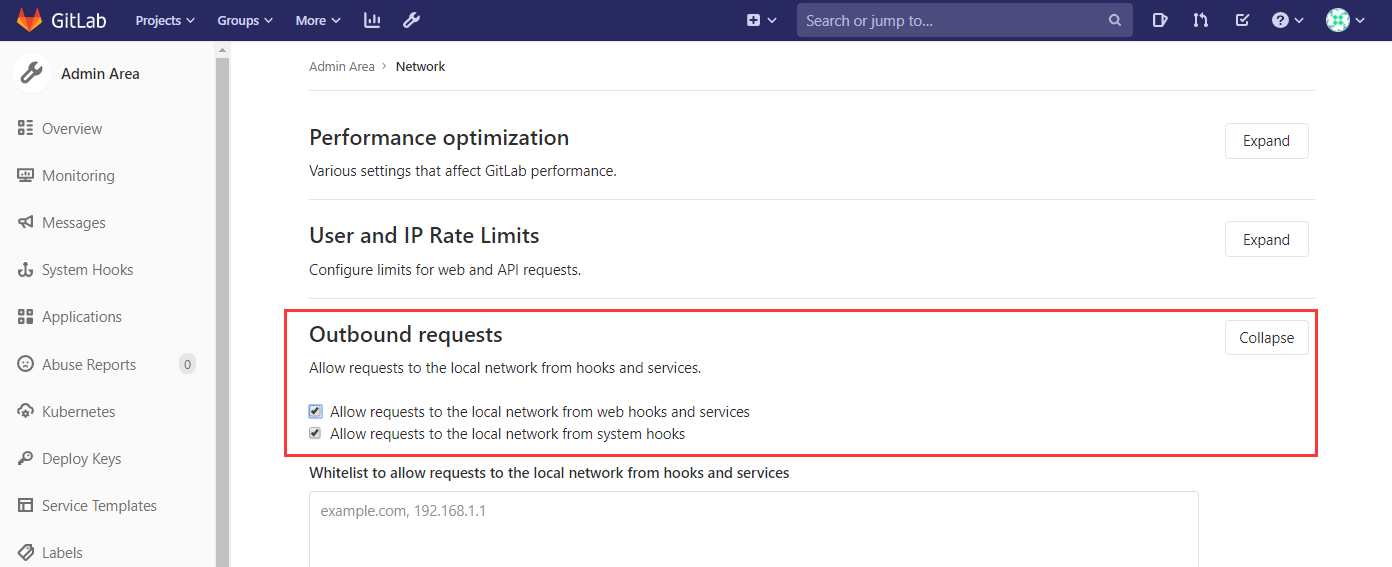Open the user avatar dropdown menu
Viewport: 1392px width, 567px height.
(x=1344, y=20)
